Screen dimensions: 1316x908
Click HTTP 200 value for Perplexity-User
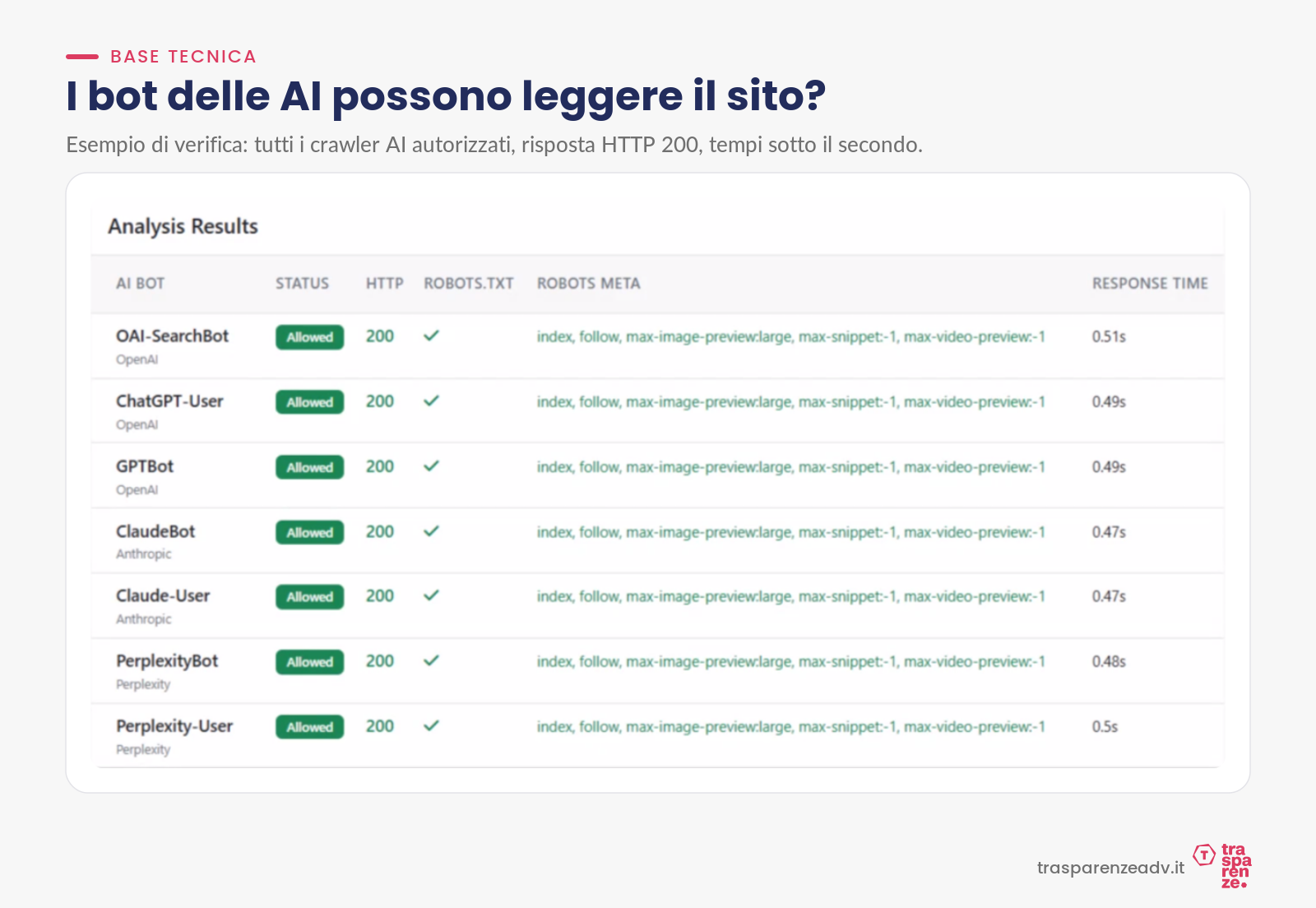(x=380, y=725)
